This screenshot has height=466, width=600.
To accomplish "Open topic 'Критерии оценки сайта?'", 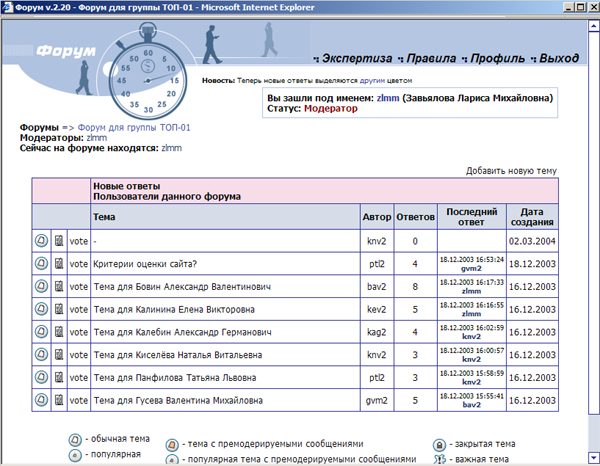I will pyautogui.click(x=145, y=264).
